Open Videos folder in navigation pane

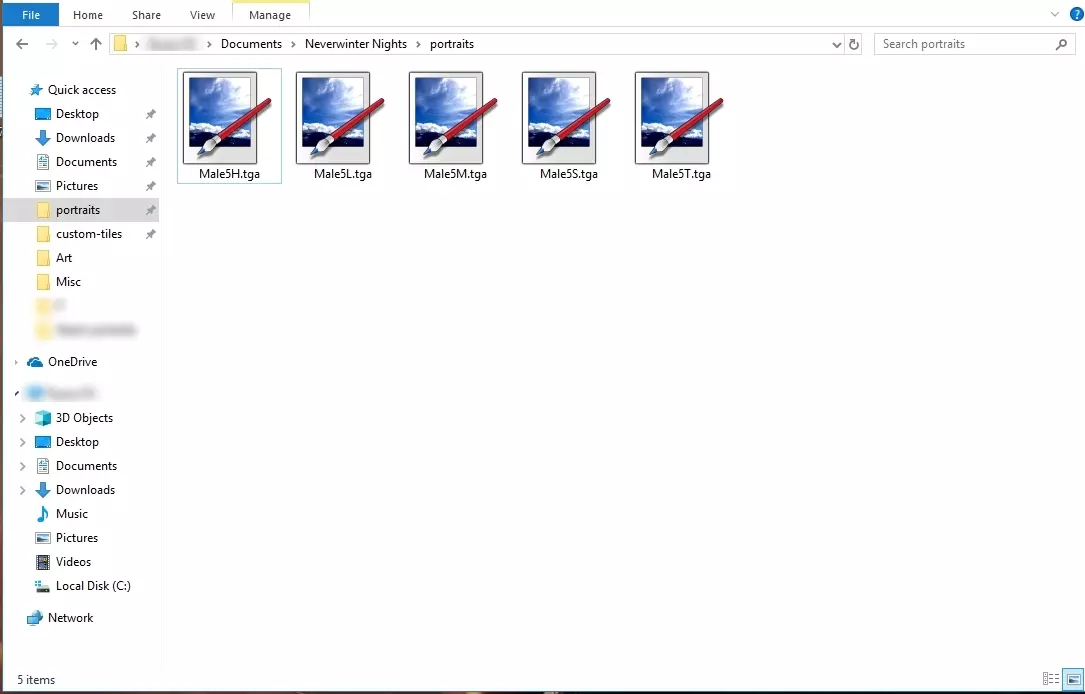73,562
